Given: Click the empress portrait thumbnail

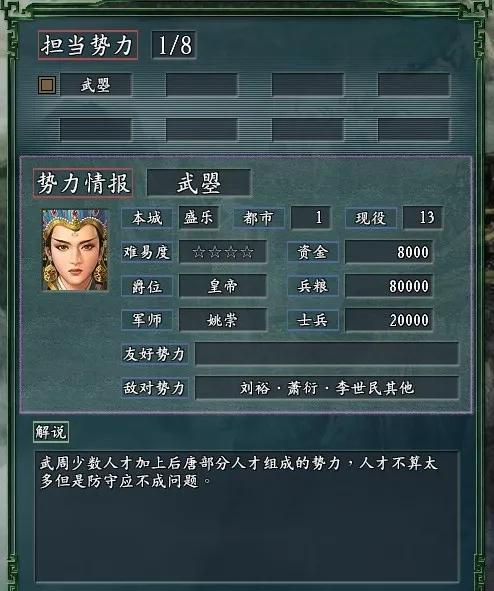Looking at the screenshot, I should pos(76,250).
